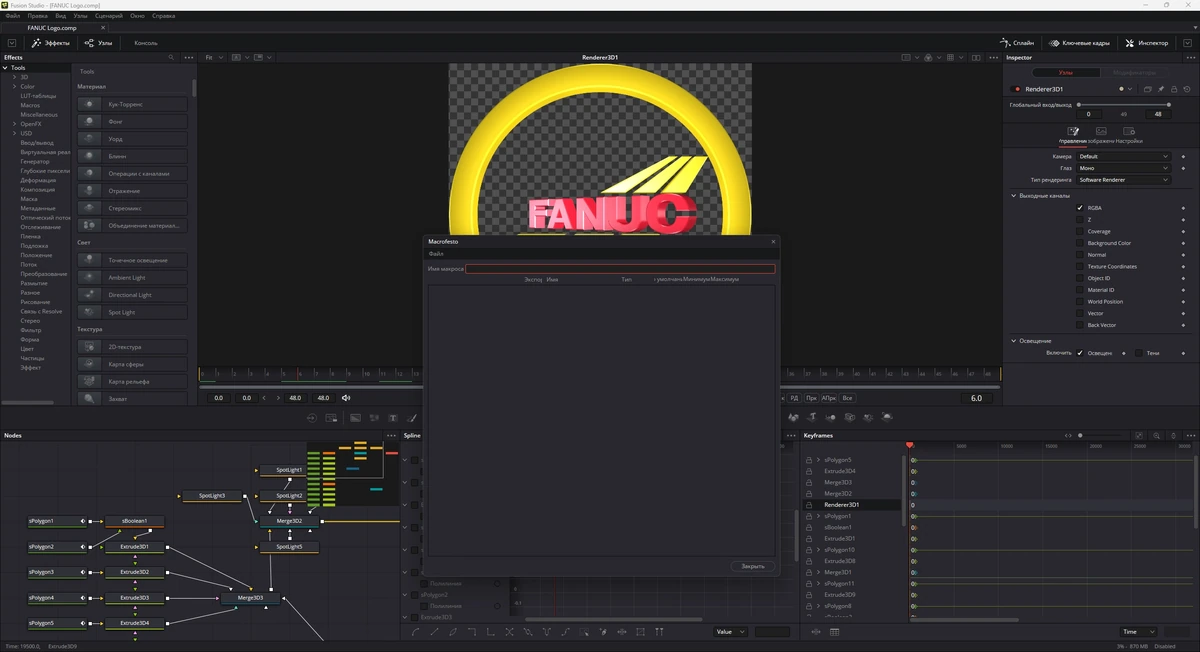This screenshot has width=1200, height=652.
Task: Add the Кук-Торренс material tool
Action: click(x=133, y=104)
